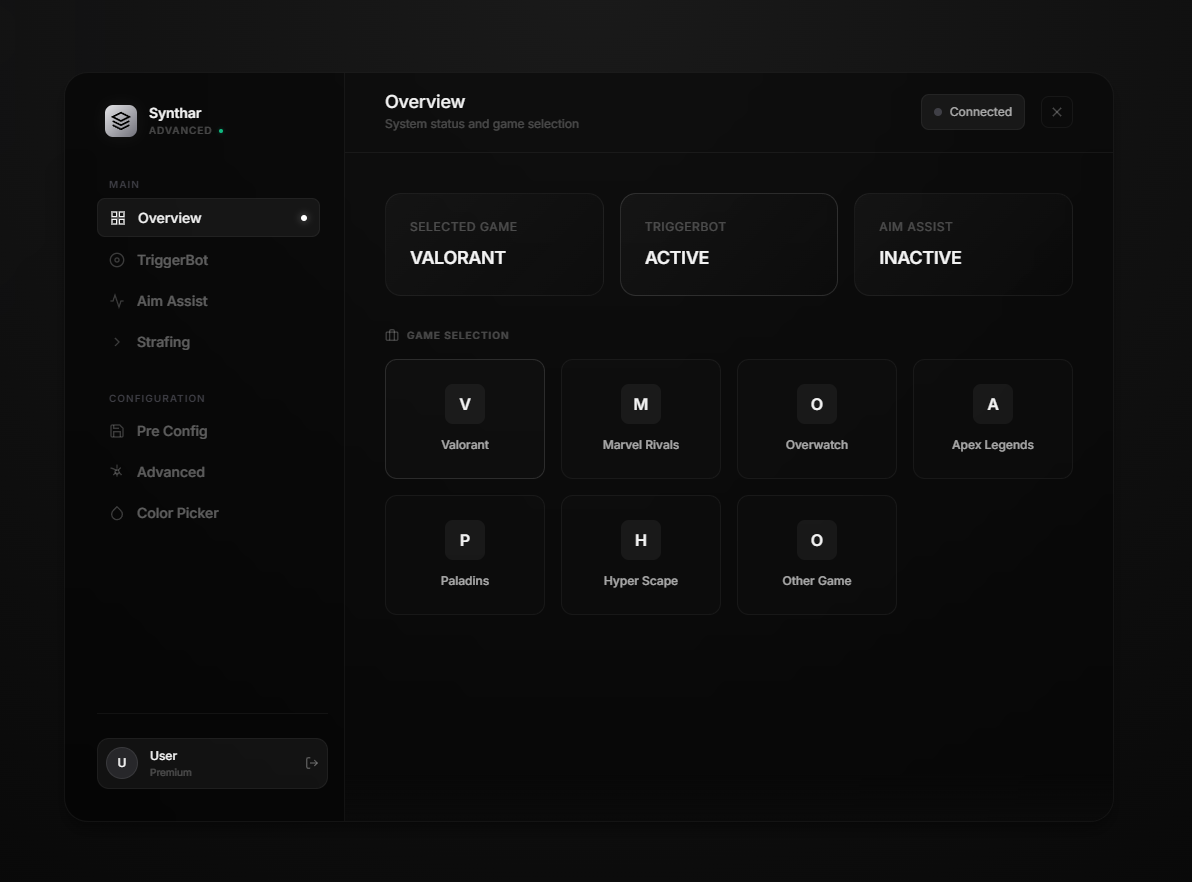Select the TriggerBot target icon in sidebar

(x=119, y=260)
